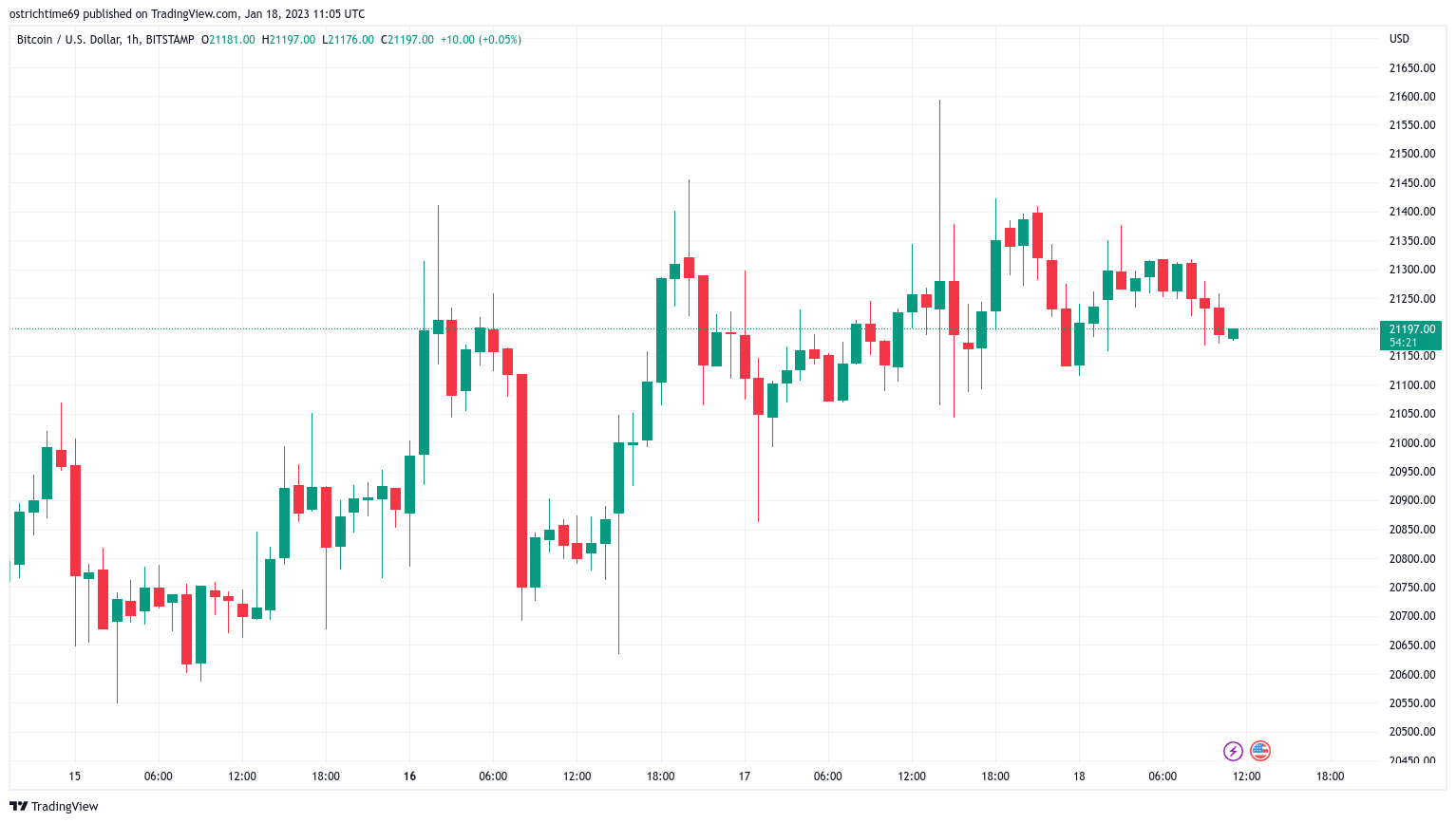Click the date label 18 on time axis
The image size is (1456, 823).
(x=1079, y=776)
